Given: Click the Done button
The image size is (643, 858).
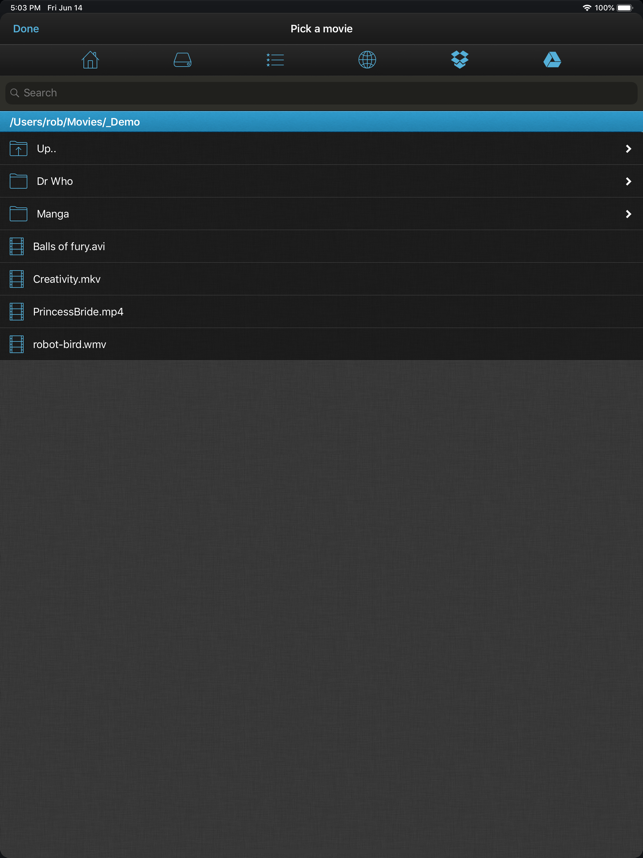Looking at the screenshot, I should point(26,29).
